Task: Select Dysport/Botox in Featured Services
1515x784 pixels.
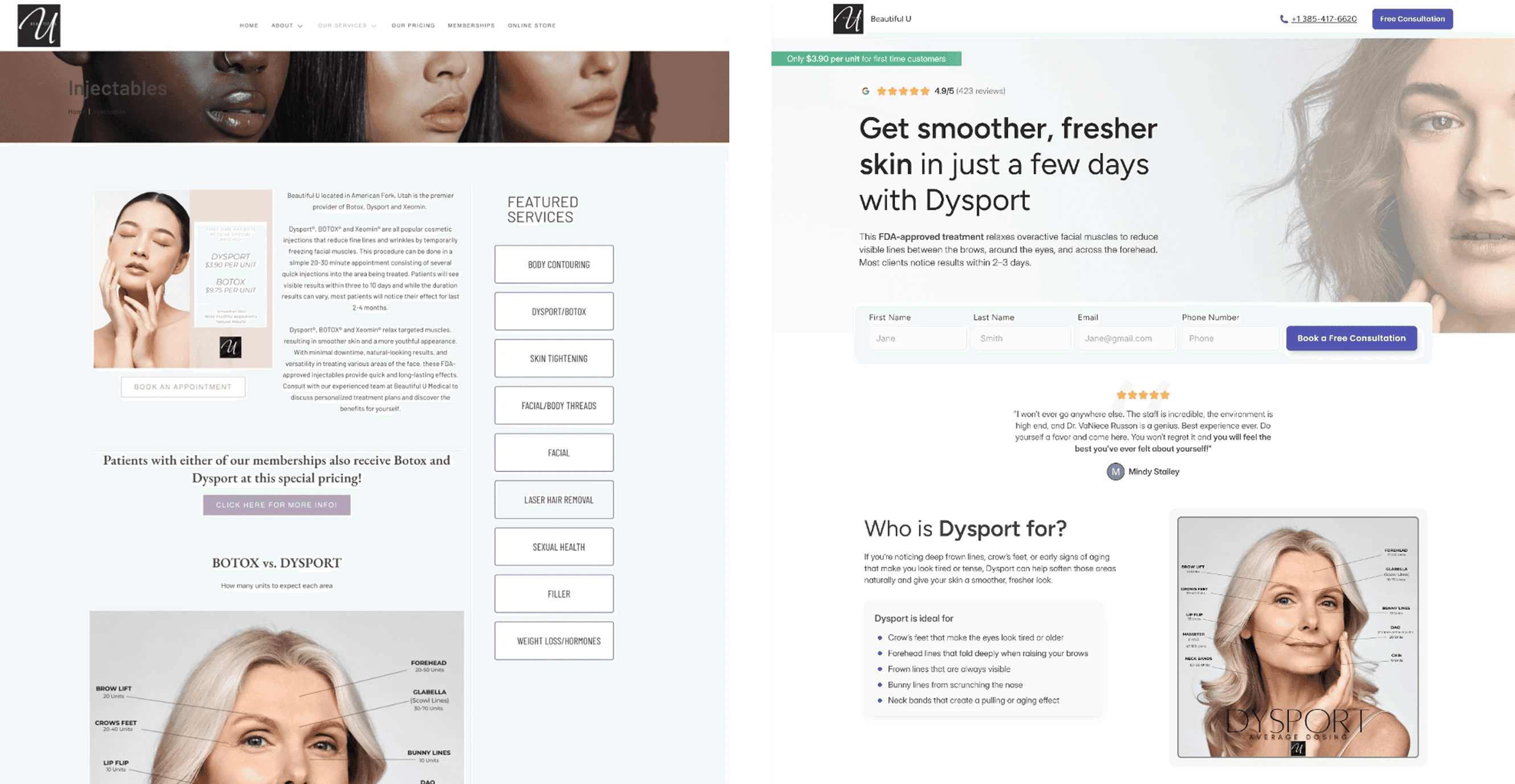Action: (554, 312)
